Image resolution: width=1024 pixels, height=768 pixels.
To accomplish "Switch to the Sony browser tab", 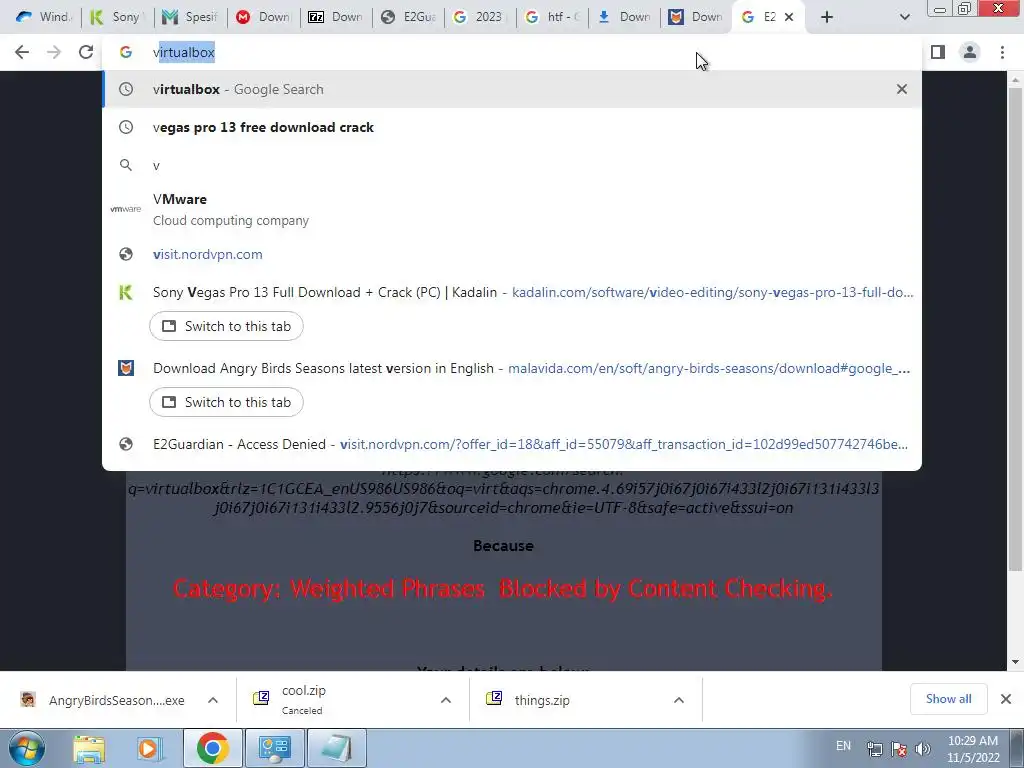I will coord(118,17).
